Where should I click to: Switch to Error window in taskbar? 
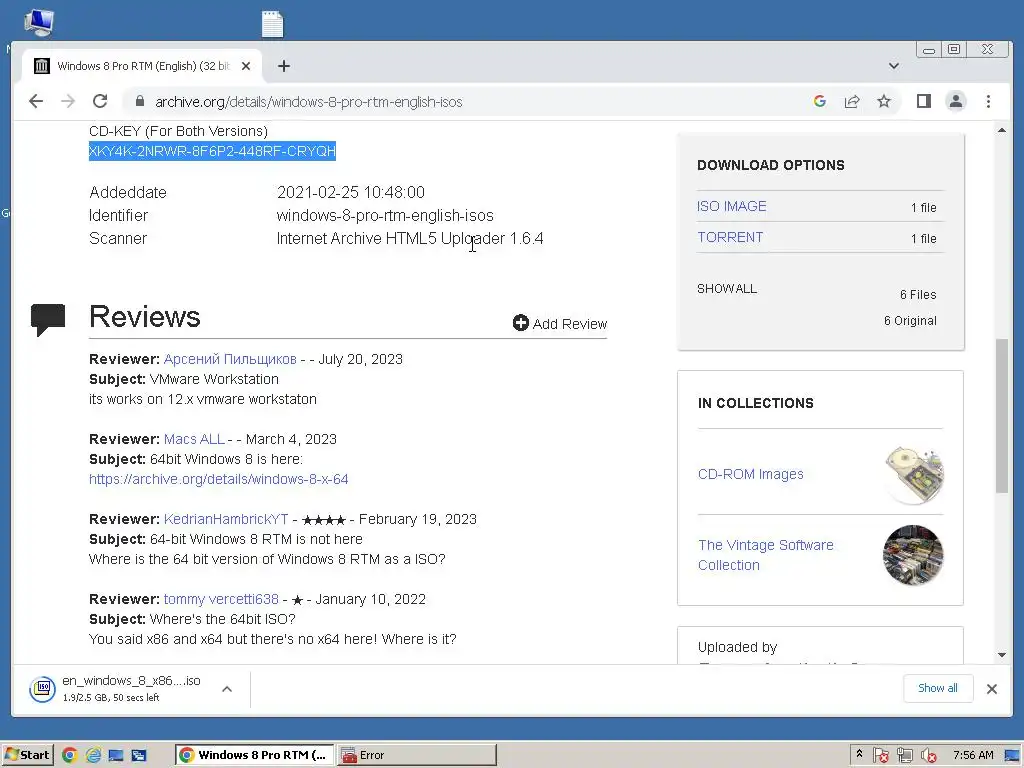[x=417, y=755]
